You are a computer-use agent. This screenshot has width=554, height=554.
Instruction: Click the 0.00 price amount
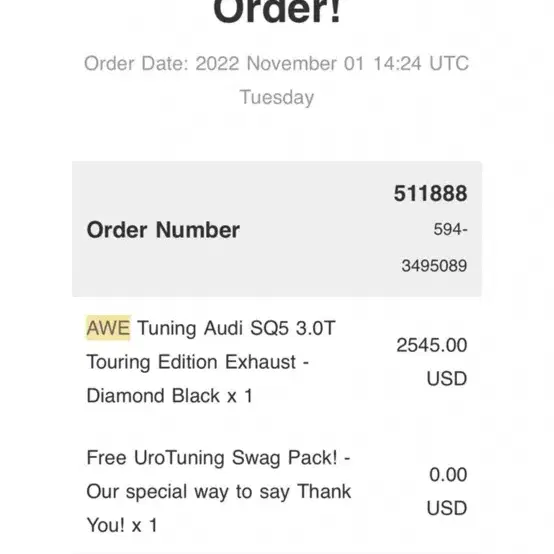[x=448, y=475]
